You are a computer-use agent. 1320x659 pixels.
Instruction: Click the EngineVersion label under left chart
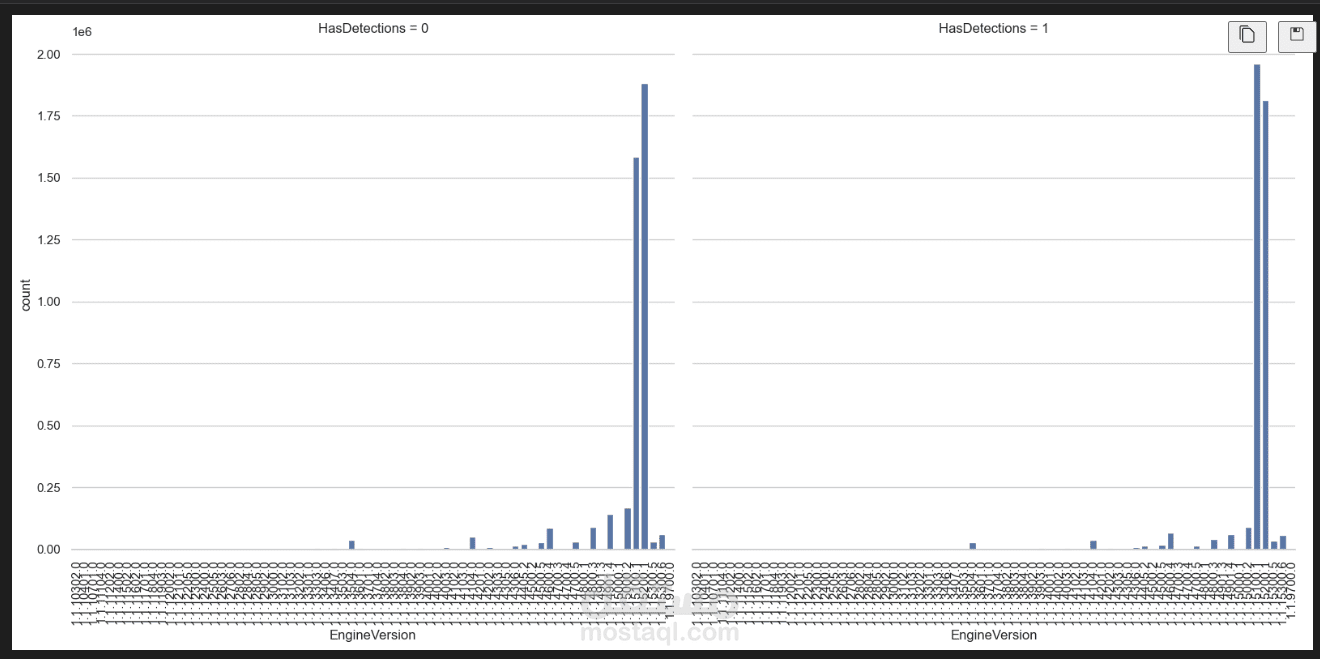[373, 635]
